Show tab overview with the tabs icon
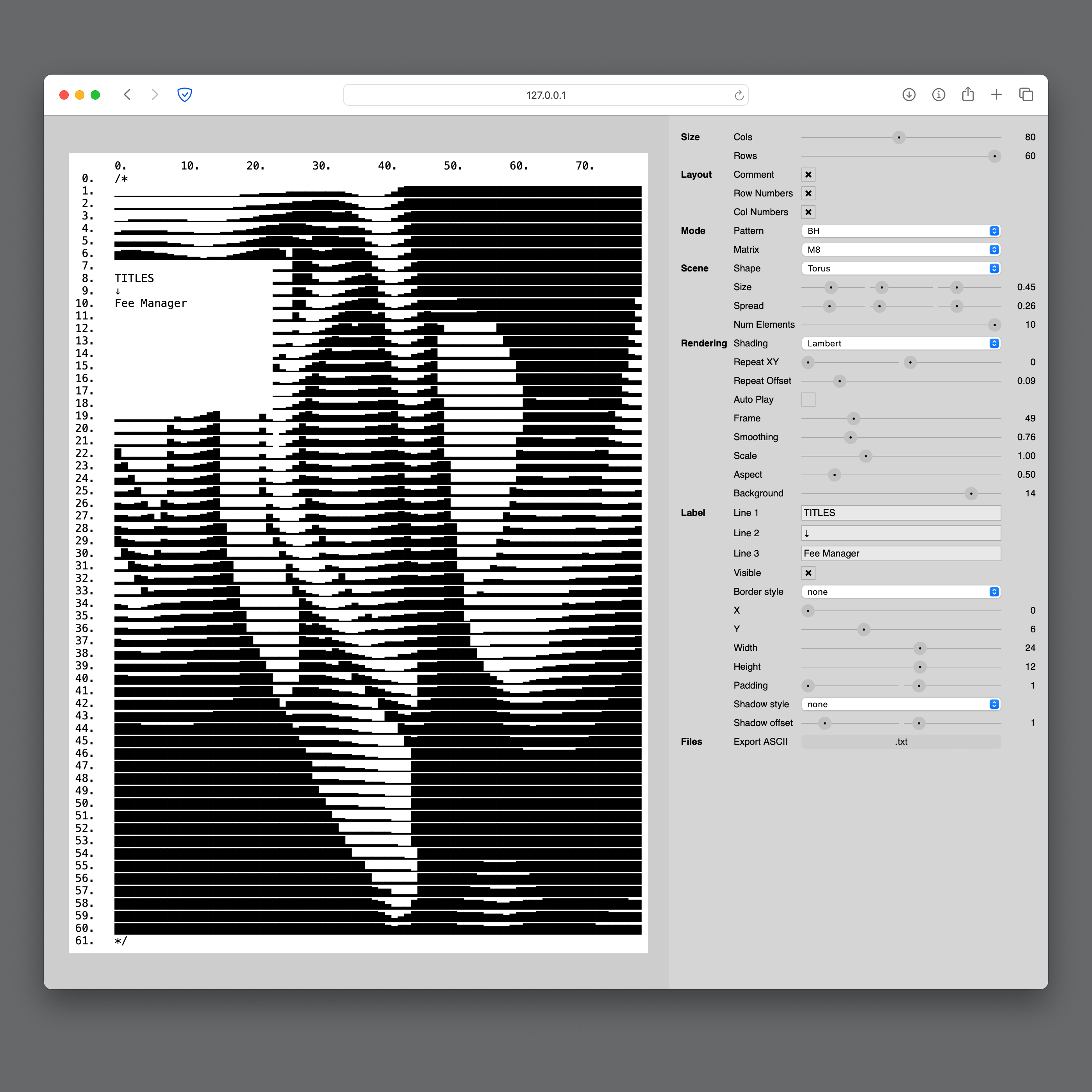Screen dimensions: 1092x1092 (x=1026, y=95)
